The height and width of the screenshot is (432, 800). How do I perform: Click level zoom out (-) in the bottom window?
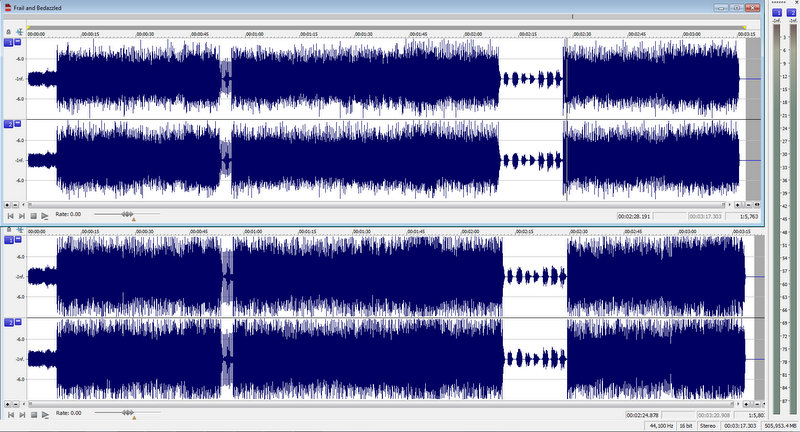(x=15, y=404)
